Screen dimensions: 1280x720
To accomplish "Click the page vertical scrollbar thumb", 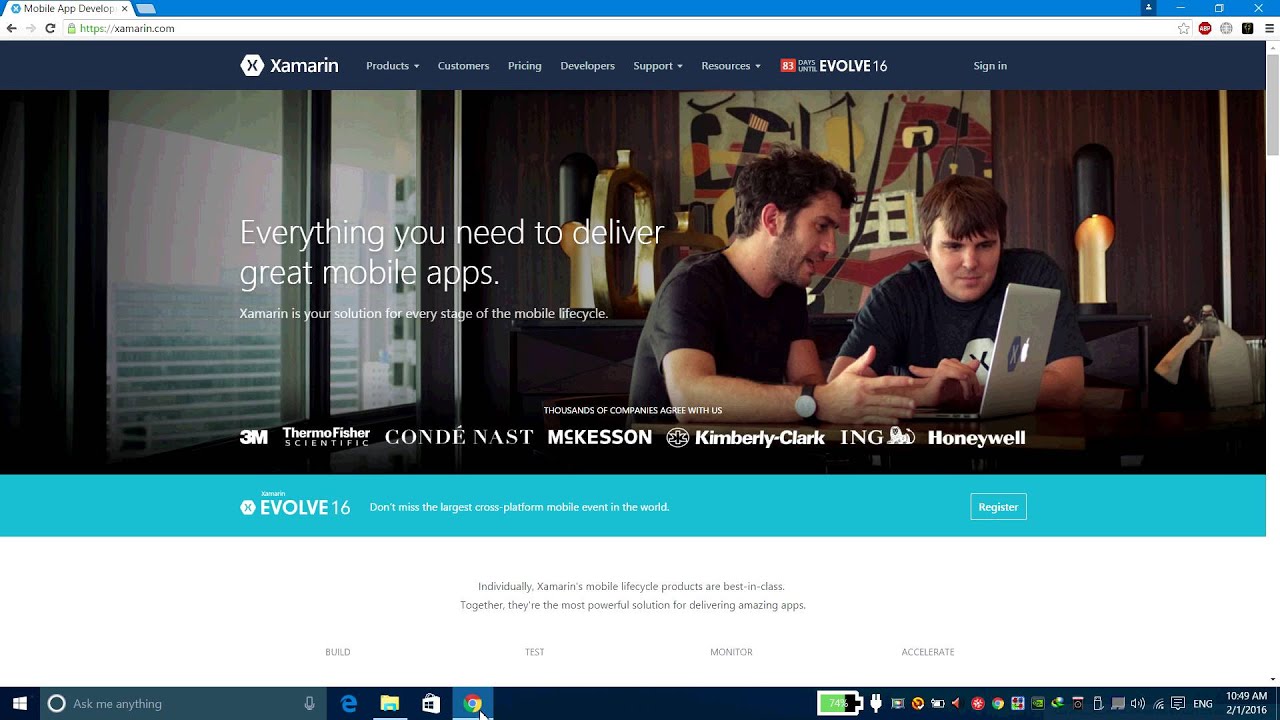I will tap(1273, 105).
